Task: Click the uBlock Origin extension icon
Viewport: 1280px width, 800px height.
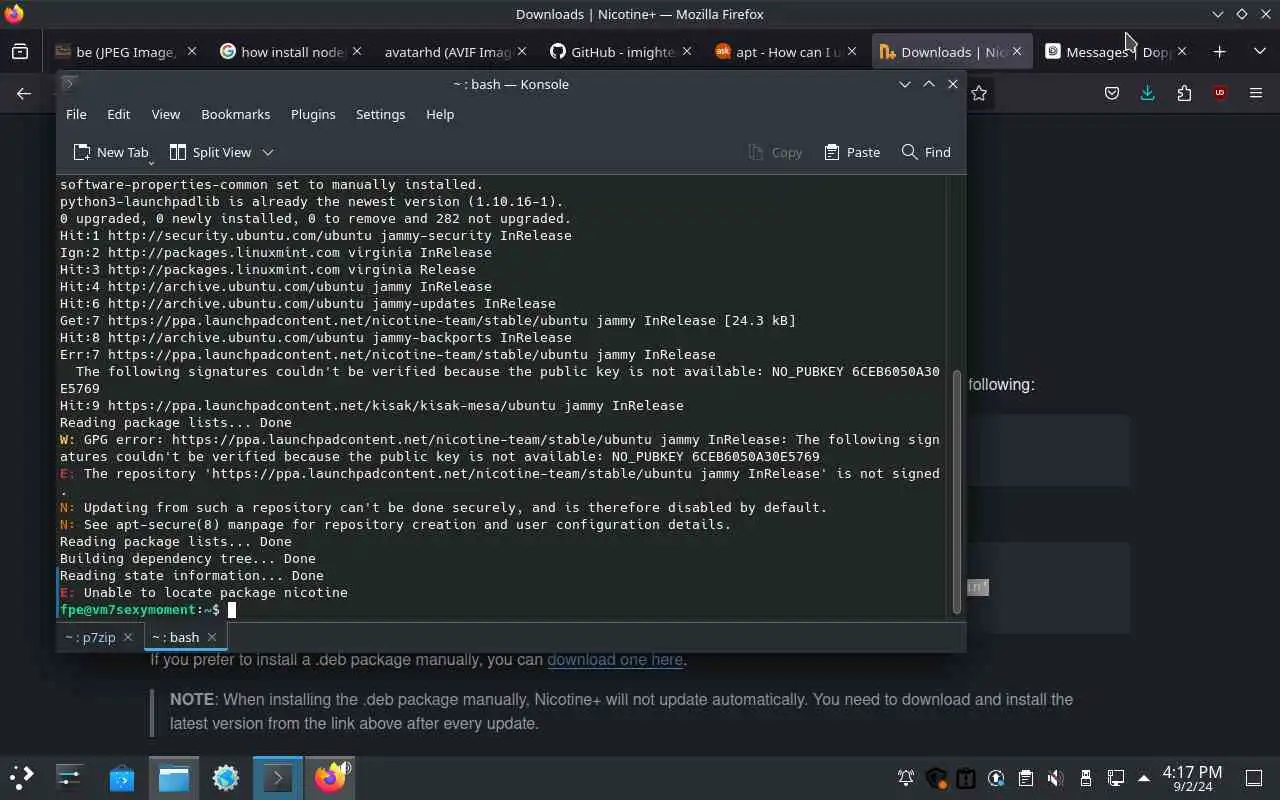Action: pyautogui.click(x=1219, y=93)
